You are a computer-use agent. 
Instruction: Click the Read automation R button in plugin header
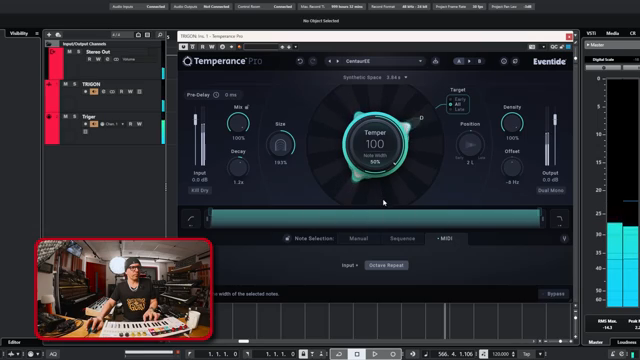(x=202, y=47)
